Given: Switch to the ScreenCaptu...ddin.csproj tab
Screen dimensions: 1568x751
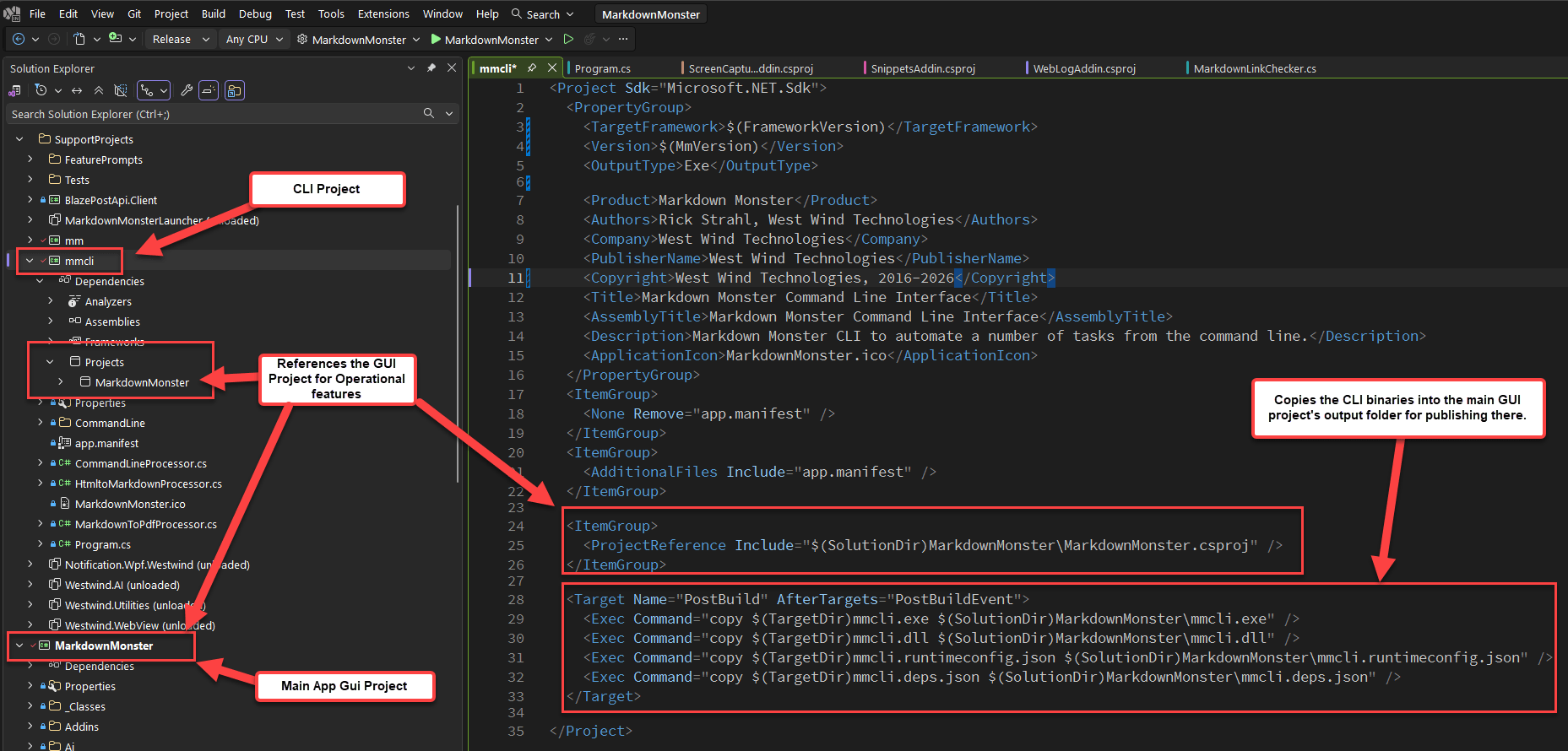Looking at the screenshot, I should (x=751, y=68).
